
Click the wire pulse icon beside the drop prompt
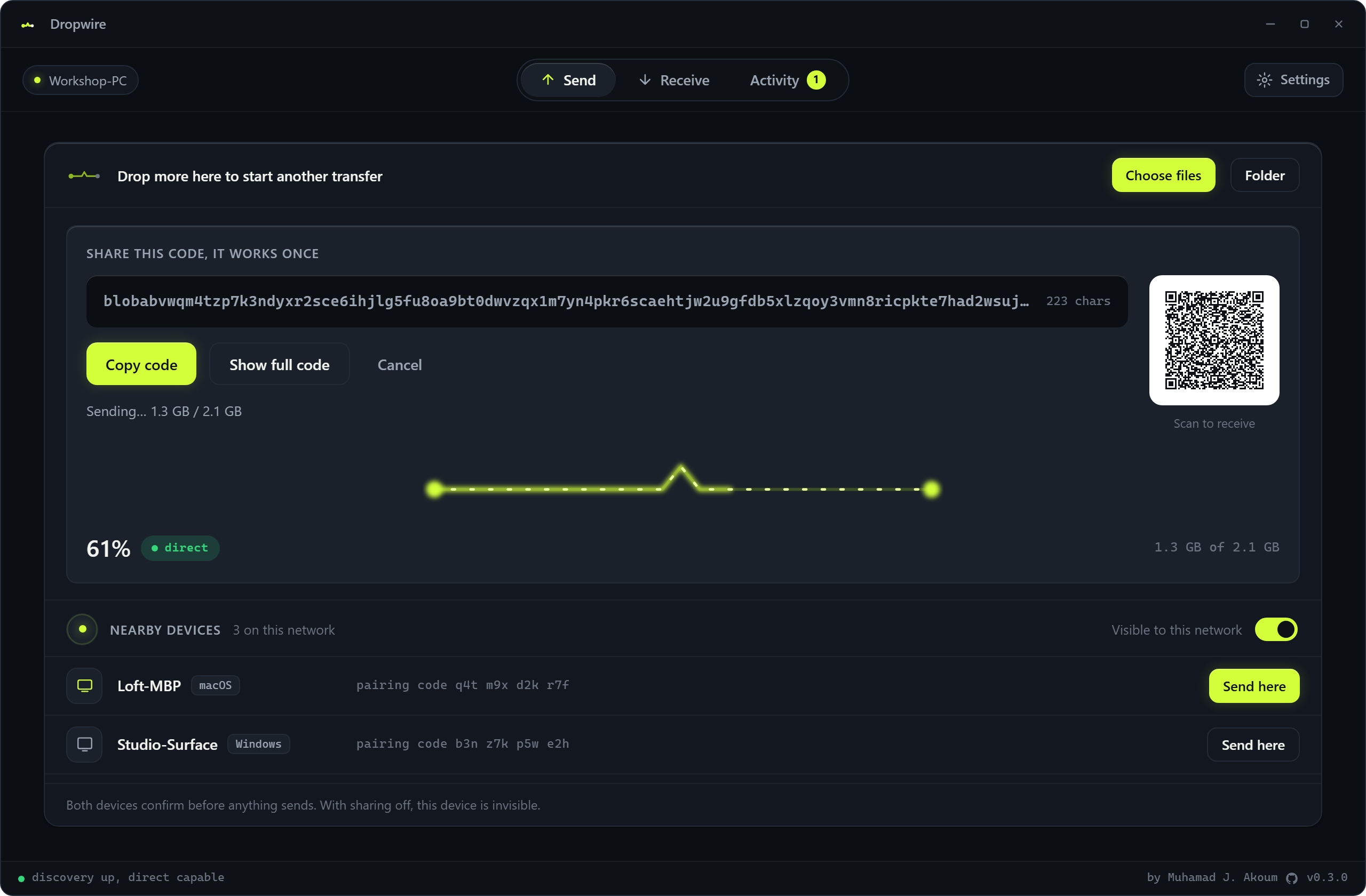(84, 175)
